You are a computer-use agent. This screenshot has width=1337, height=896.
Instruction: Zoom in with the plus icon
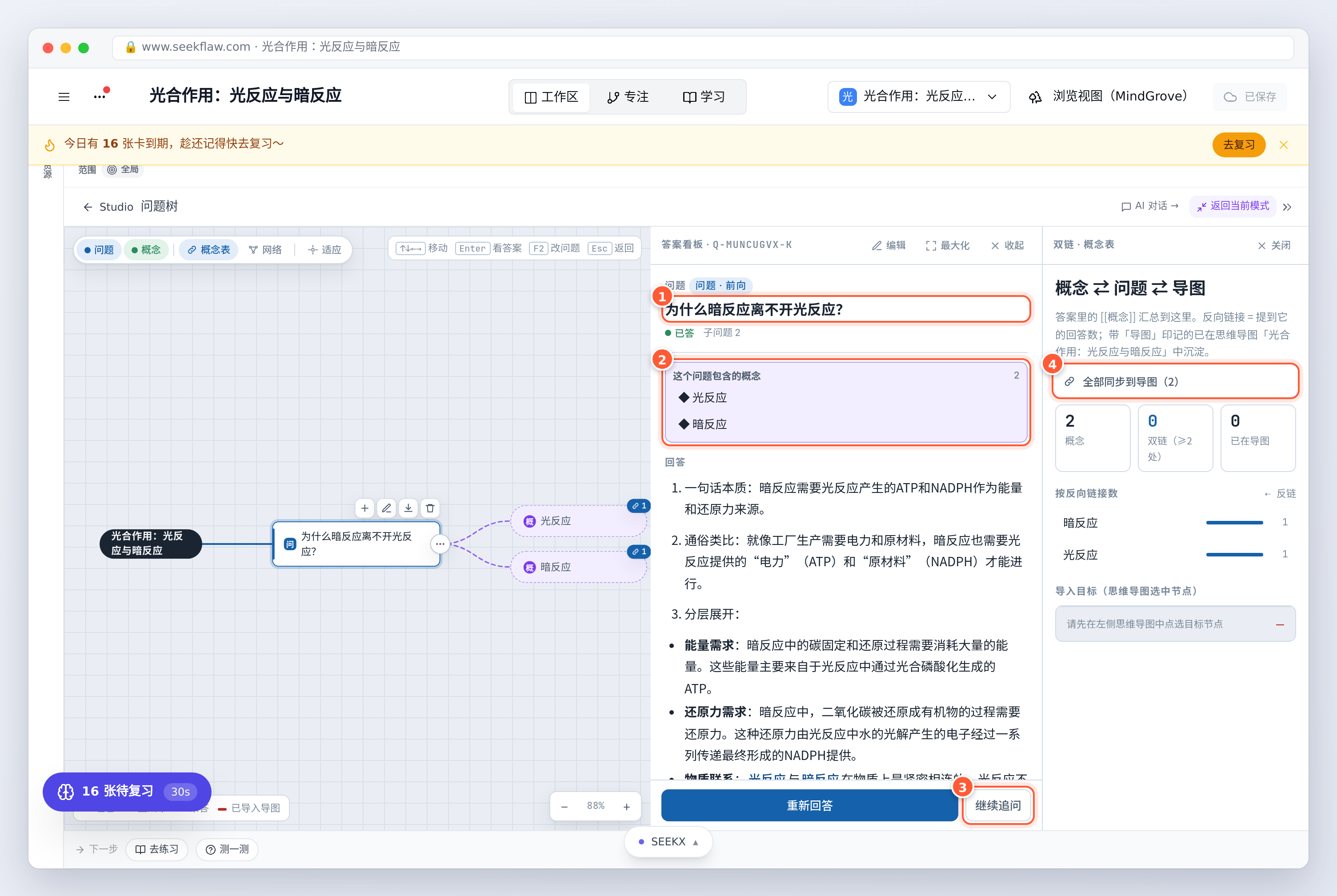[x=627, y=806]
